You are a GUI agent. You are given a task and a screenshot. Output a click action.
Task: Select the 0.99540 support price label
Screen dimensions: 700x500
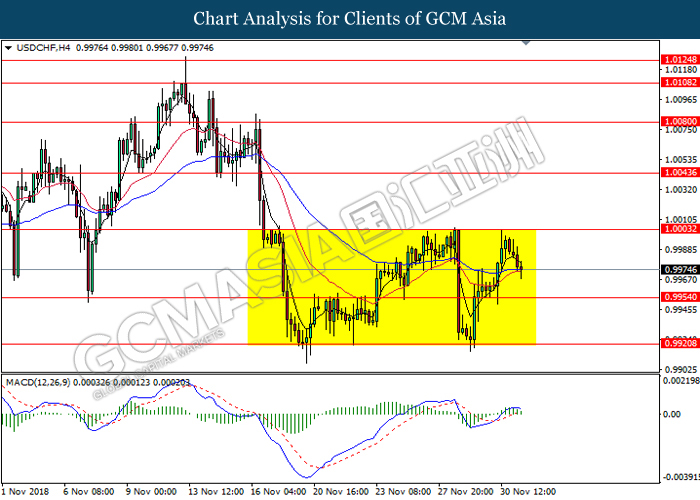pos(679,297)
